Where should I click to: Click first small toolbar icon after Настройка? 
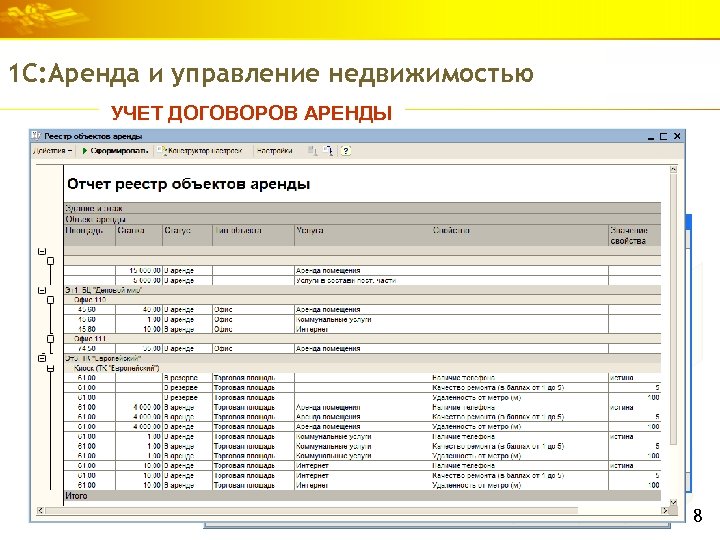pos(312,151)
